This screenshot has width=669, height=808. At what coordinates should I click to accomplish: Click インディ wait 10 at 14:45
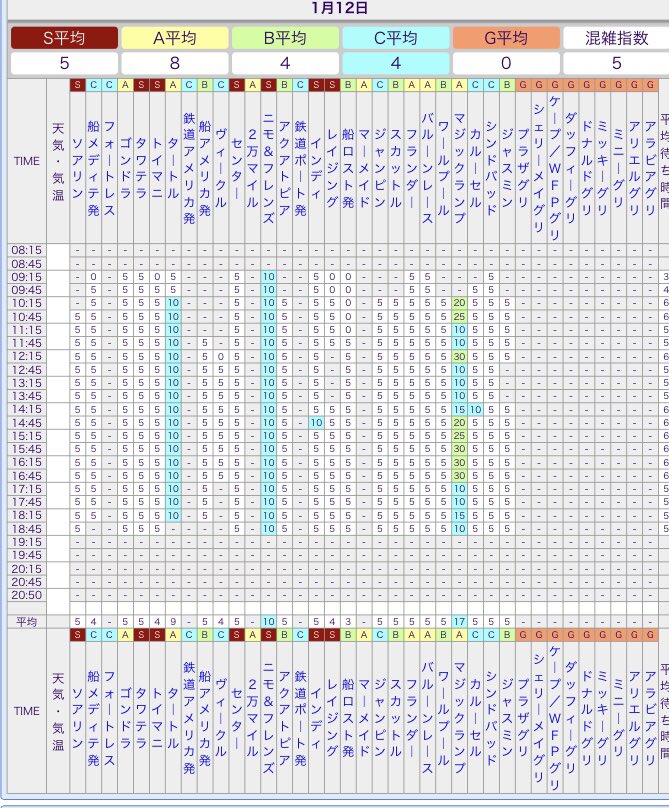[316, 423]
